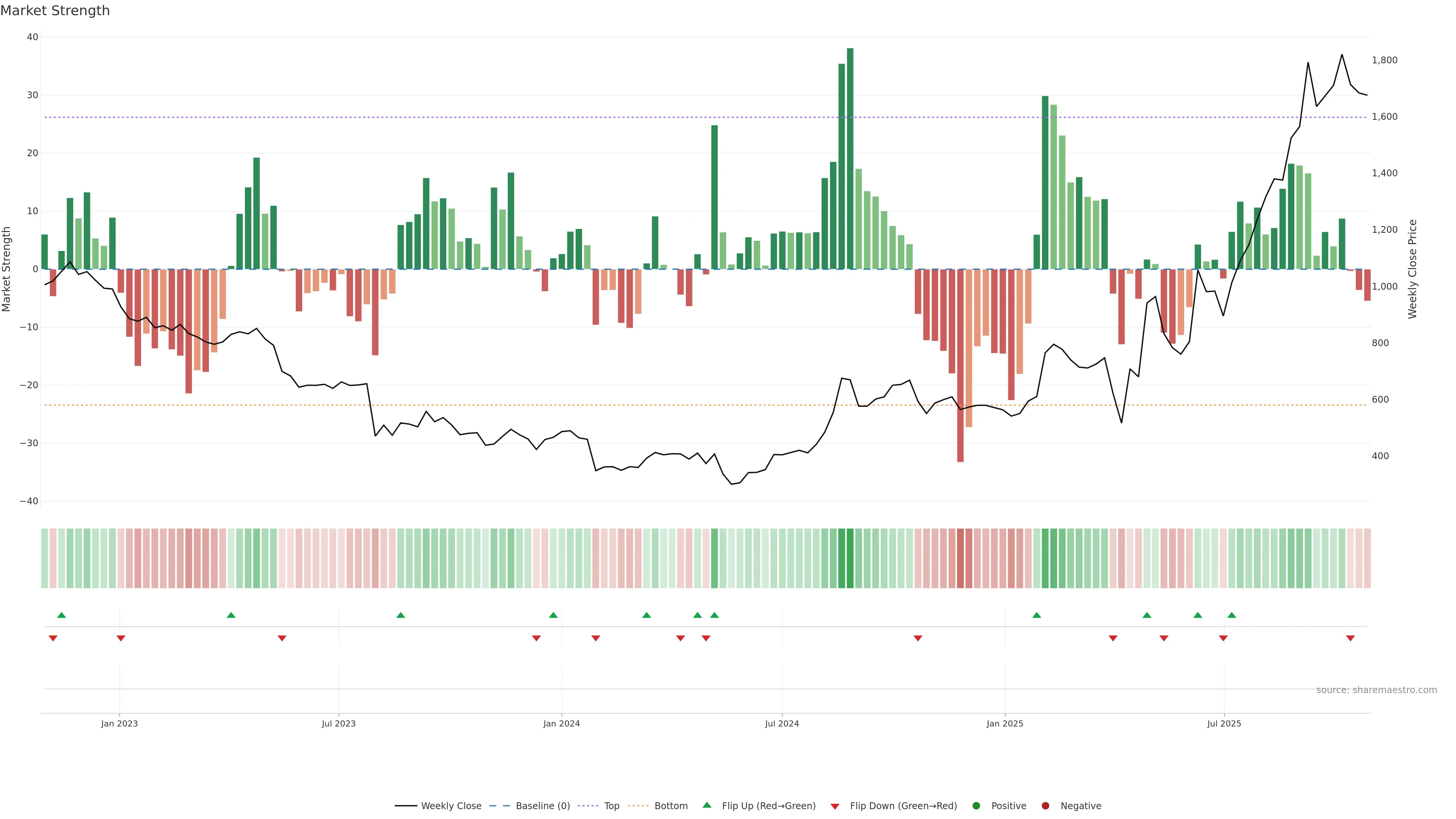
Task: Click the Market Strength chart title
Action: click(x=55, y=11)
